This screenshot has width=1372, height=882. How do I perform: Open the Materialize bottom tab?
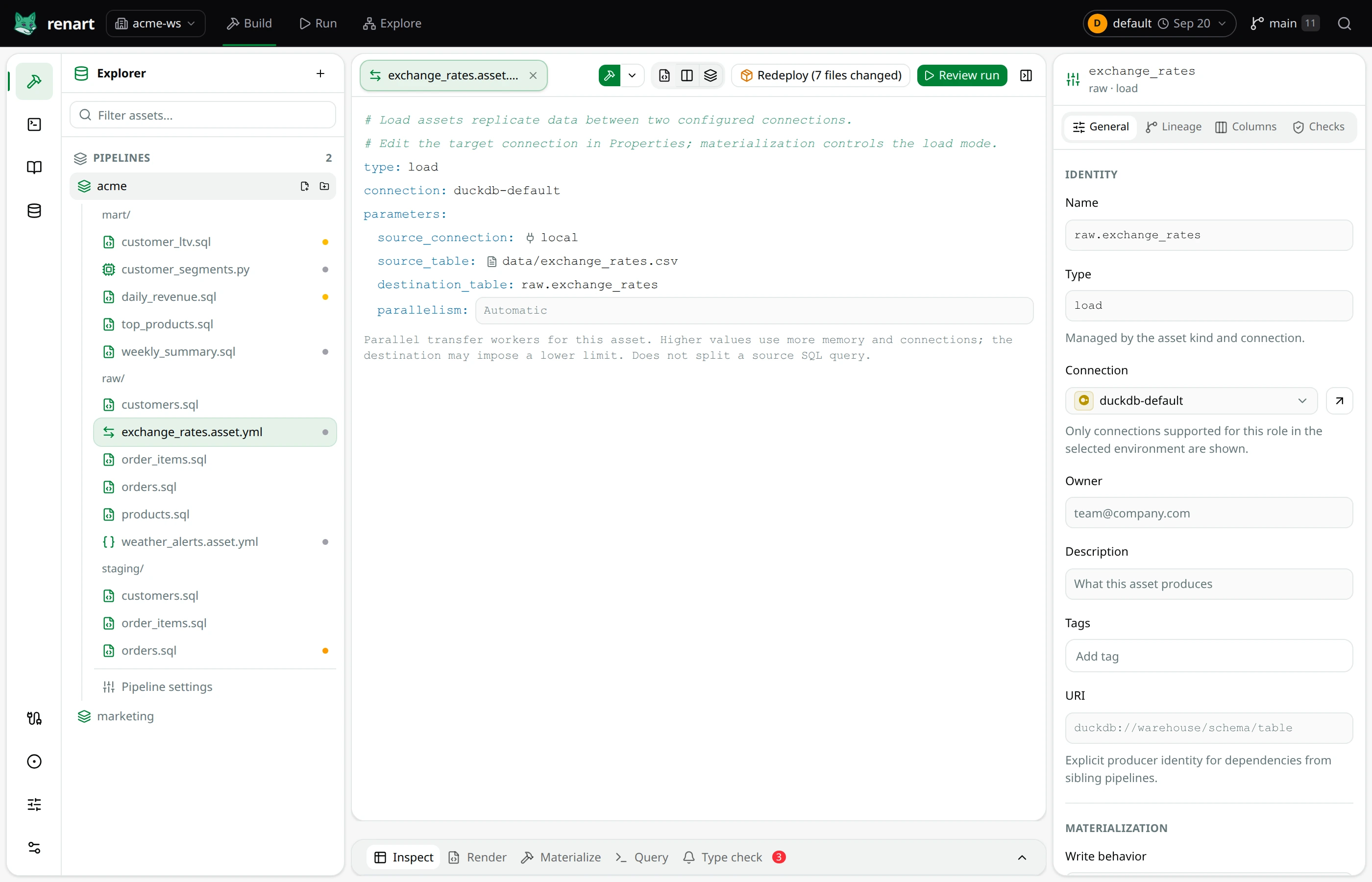561,857
